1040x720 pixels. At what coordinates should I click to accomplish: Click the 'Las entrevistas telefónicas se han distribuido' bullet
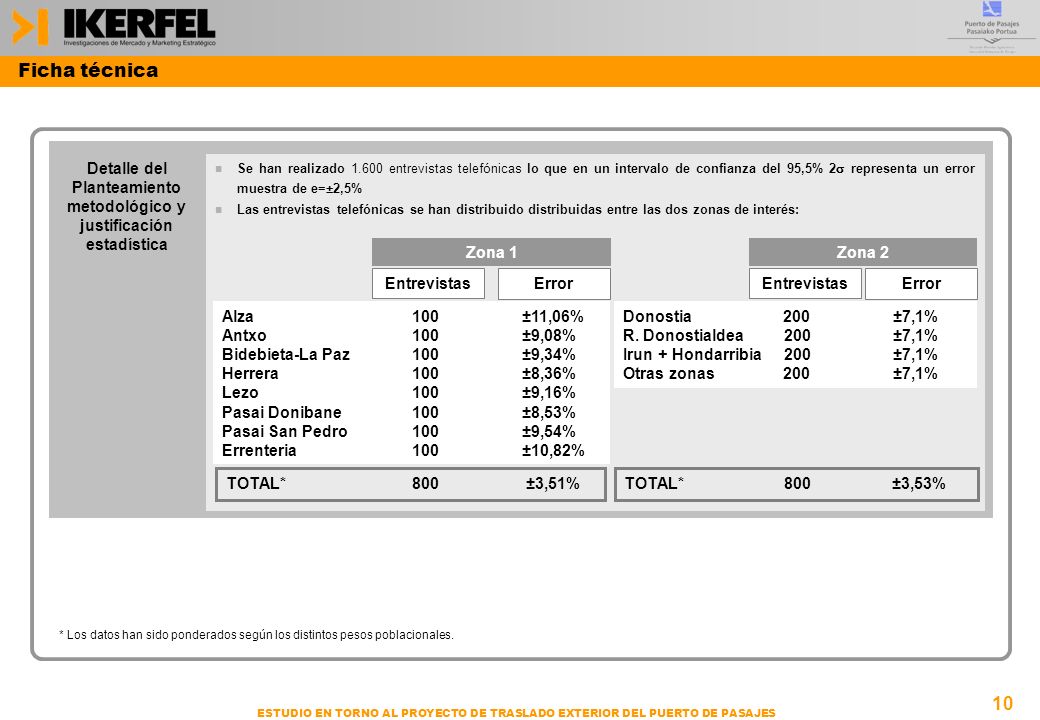coord(518,210)
